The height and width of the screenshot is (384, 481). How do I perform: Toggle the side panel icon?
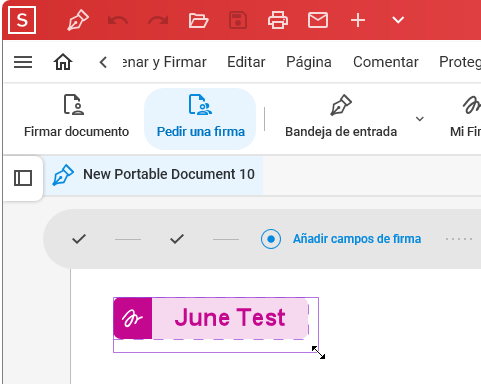point(23,178)
